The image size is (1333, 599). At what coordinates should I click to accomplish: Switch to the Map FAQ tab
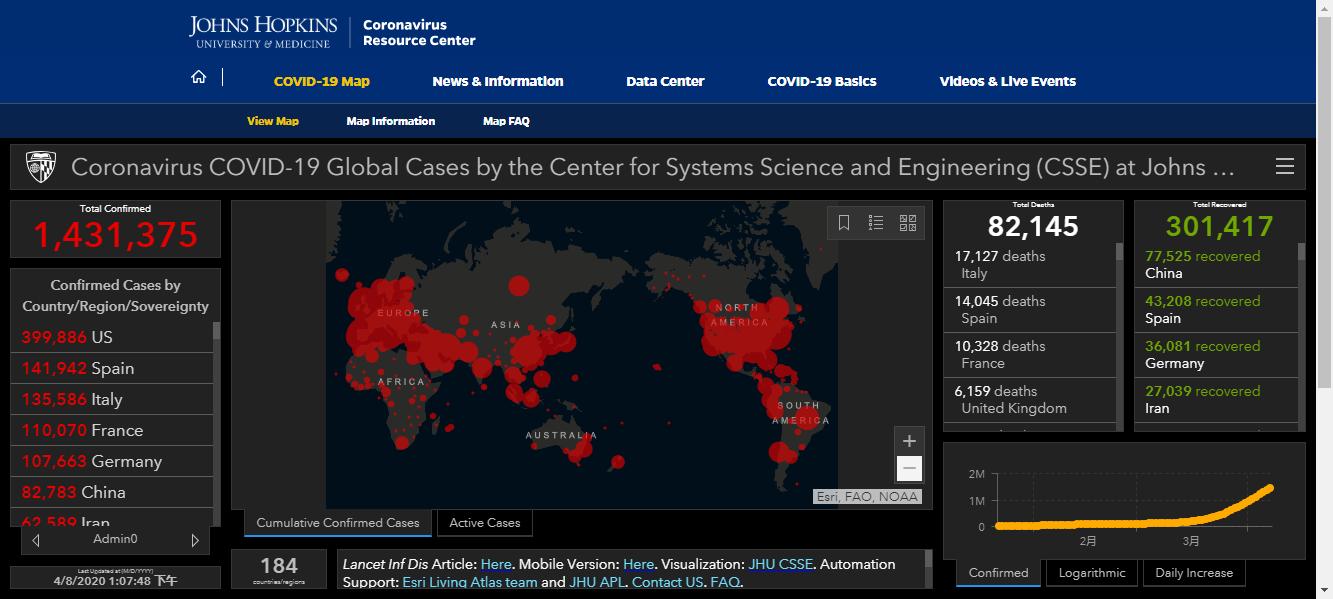pyautogui.click(x=506, y=121)
